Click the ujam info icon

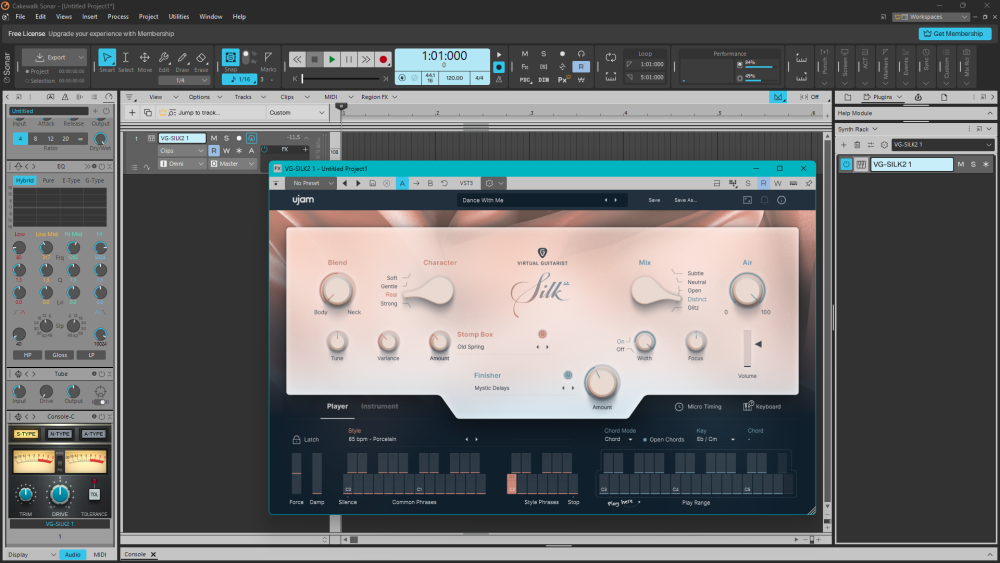point(781,200)
